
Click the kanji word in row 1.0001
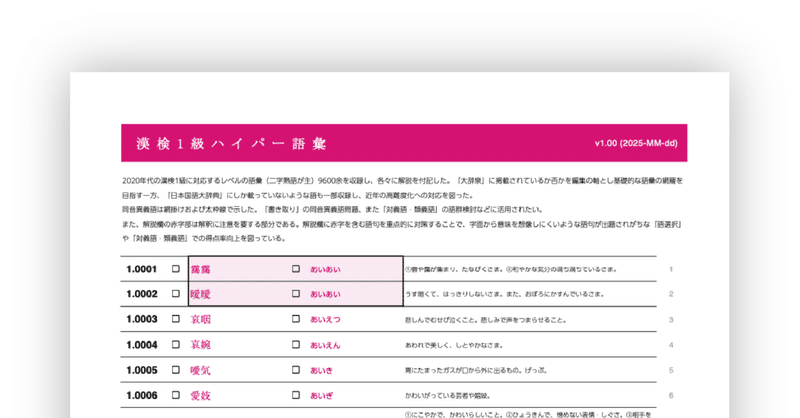(201, 269)
